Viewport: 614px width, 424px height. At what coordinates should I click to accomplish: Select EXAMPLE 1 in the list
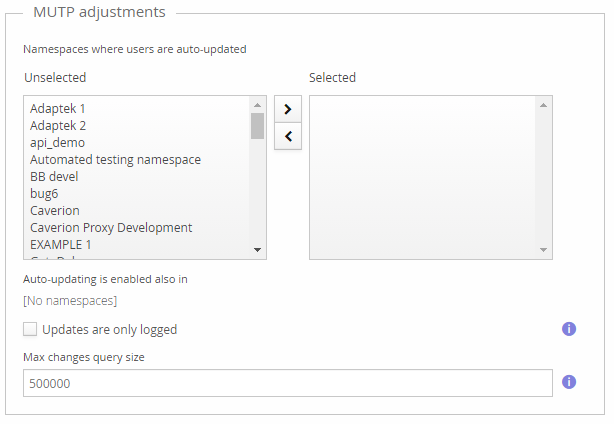tap(60, 244)
